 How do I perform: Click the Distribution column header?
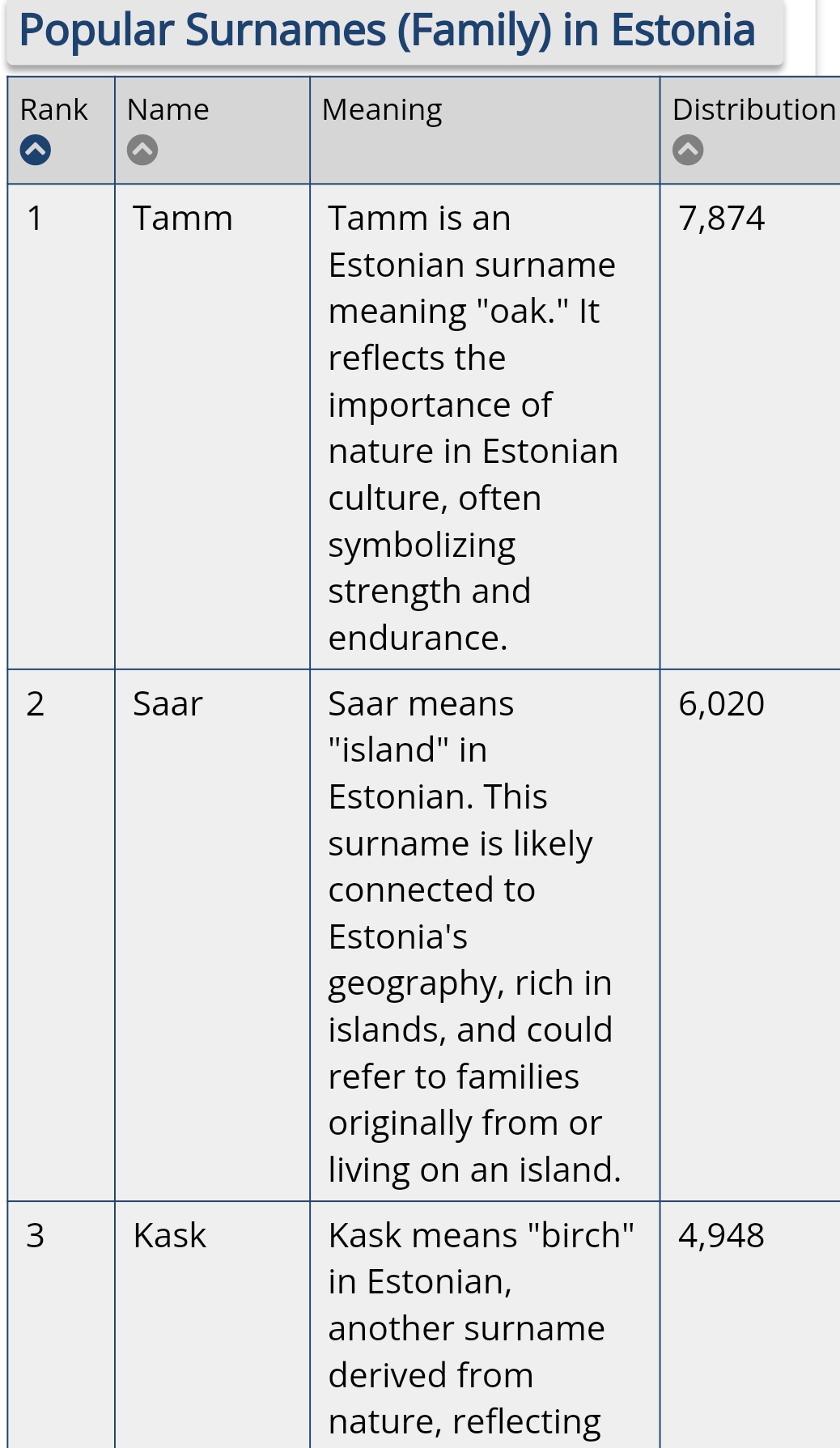click(x=750, y=130)
